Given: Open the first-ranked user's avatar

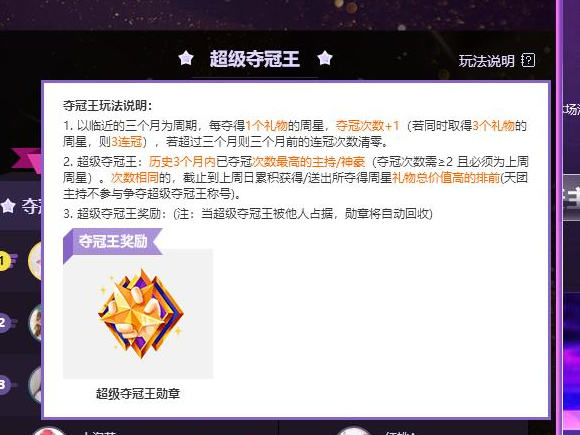Looking at the screenshot, I should pyautogui.click(x=35, y=261).
